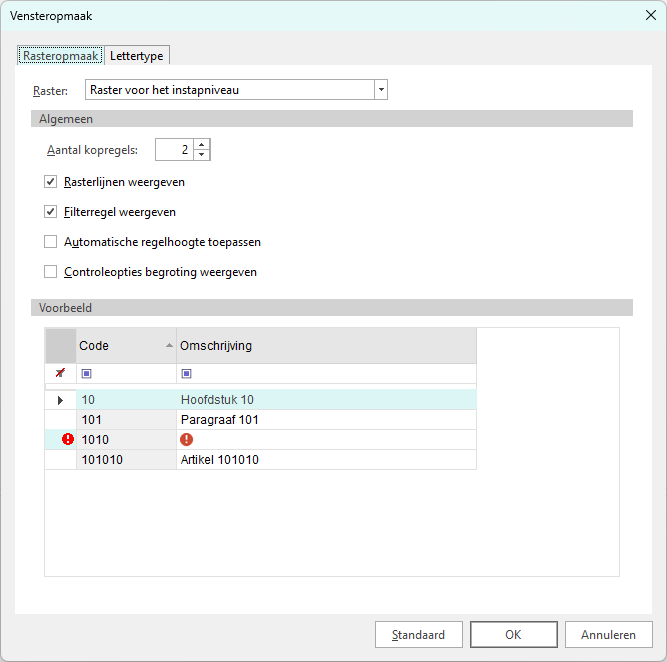Click the red error icon in the row header
Screen dimensions: 667x662
(68, 439)
